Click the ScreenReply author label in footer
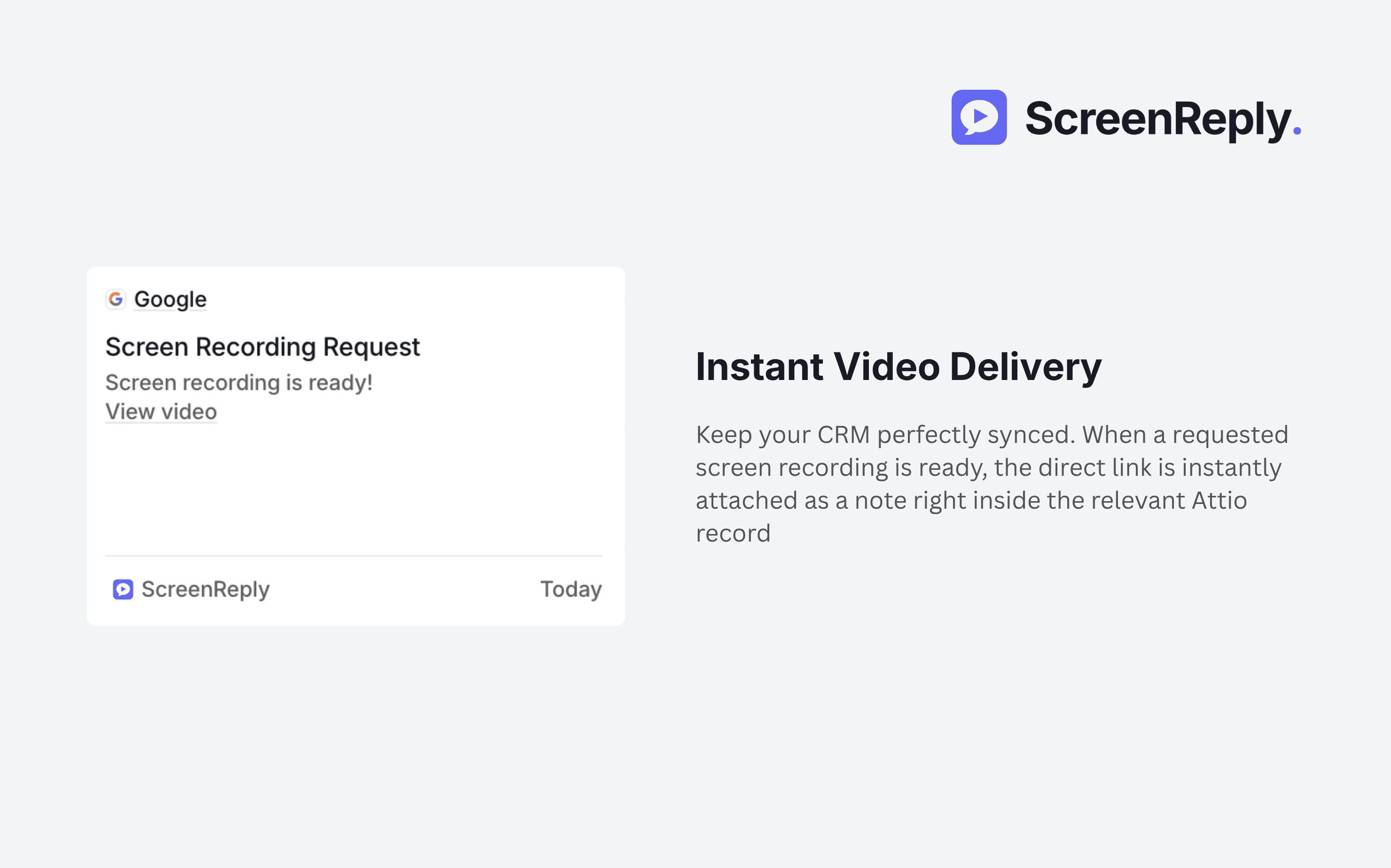The width and height of the screenshot is (1391, 868). pos(205,589)
